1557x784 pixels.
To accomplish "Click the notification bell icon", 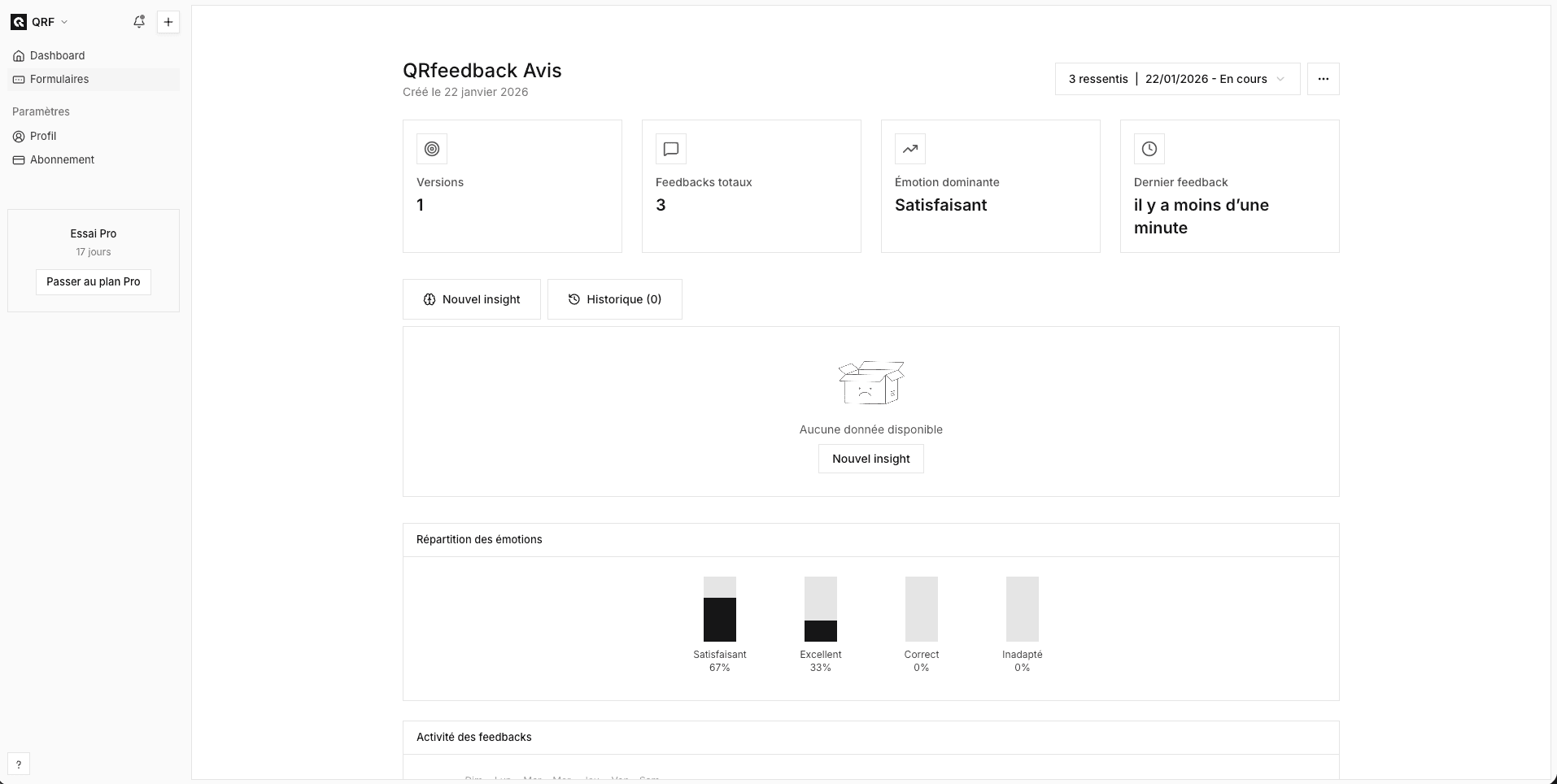I will 139,22.
